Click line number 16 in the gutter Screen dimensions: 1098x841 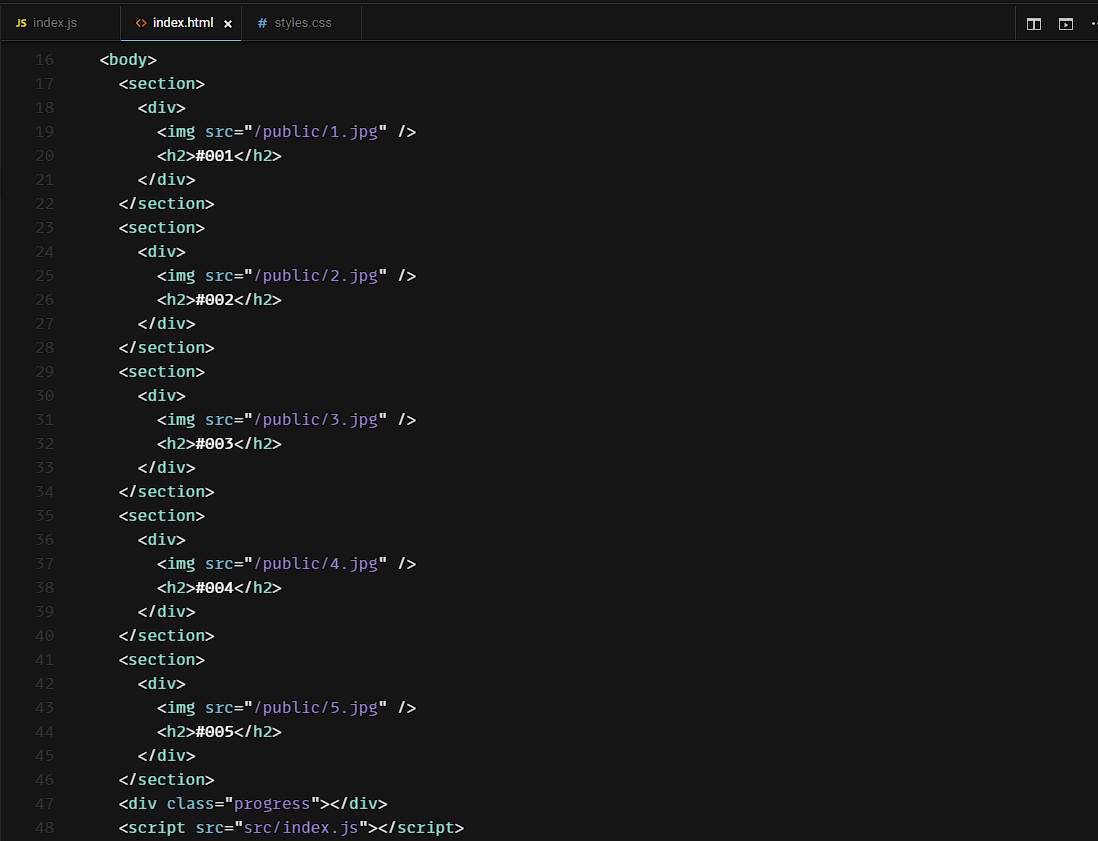pyautogui.click(x=45, y=60)
